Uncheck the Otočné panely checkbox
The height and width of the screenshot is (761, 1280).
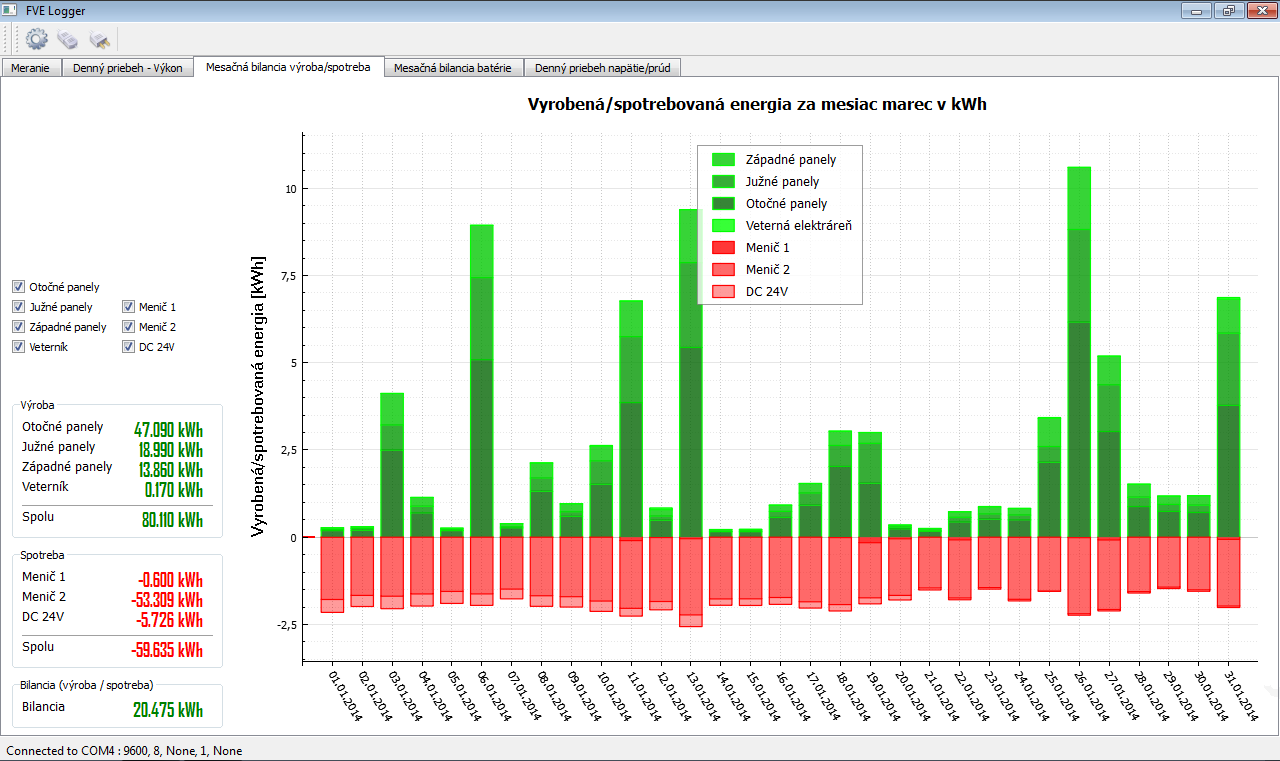(x=19, y=287)
